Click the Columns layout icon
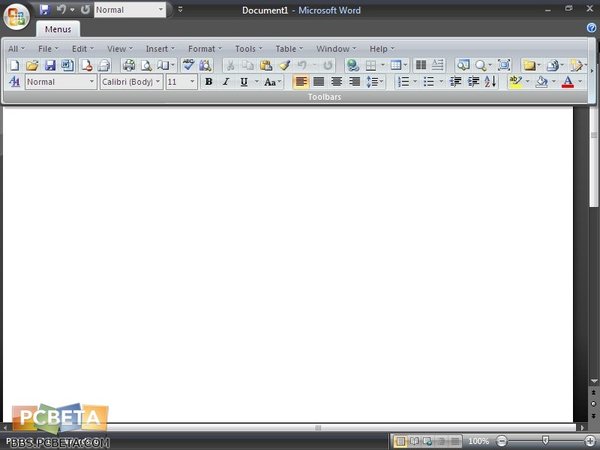 (x=421, y=65)
